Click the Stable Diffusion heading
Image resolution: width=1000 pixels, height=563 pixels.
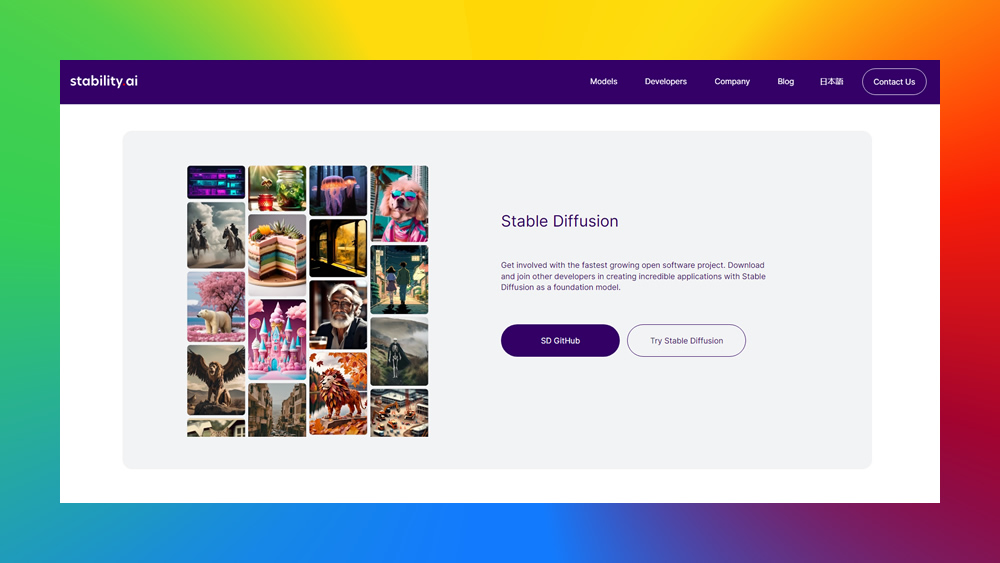pos(559,221)
